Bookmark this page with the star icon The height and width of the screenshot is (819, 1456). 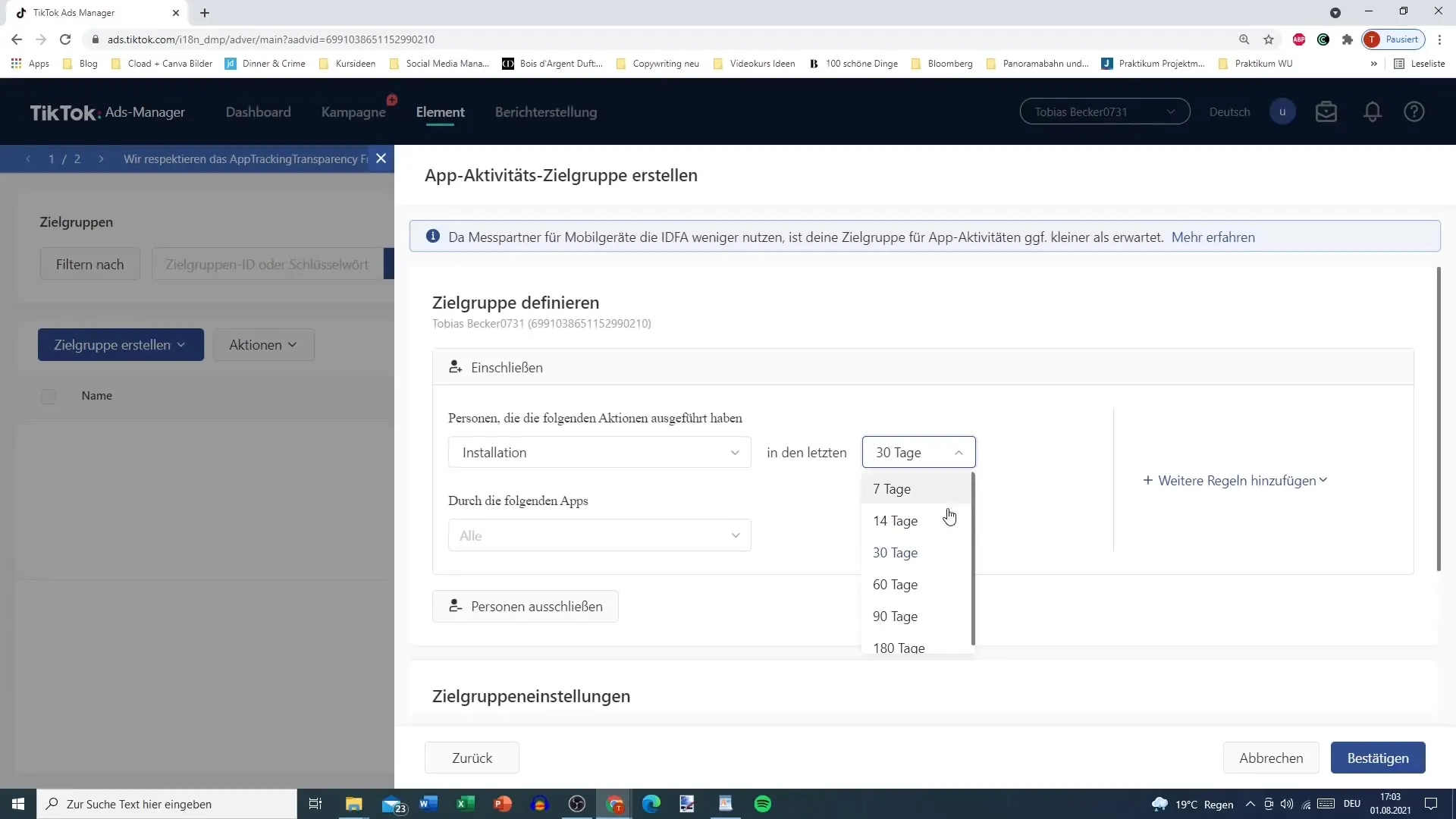point(1269,39)
